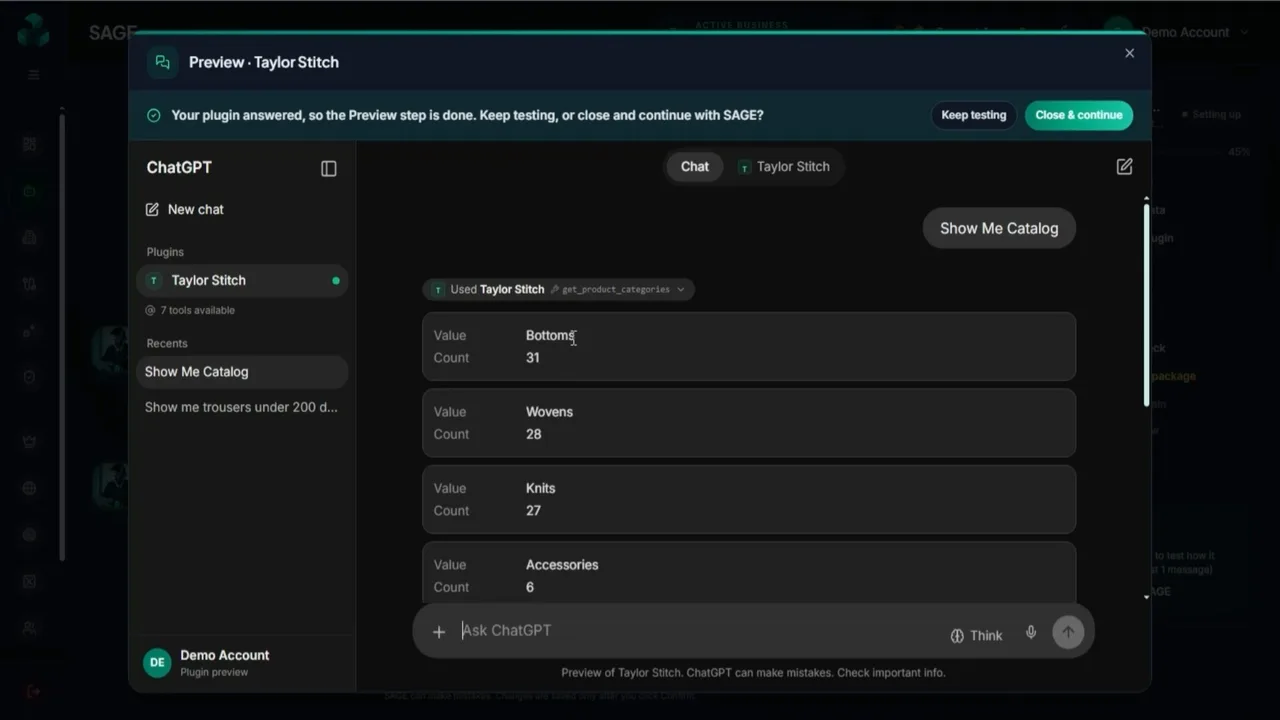Select the Taylor Stitch plugin in sidebar
The height and width of the screenshot is (720, 1280).
pos(242,281)
